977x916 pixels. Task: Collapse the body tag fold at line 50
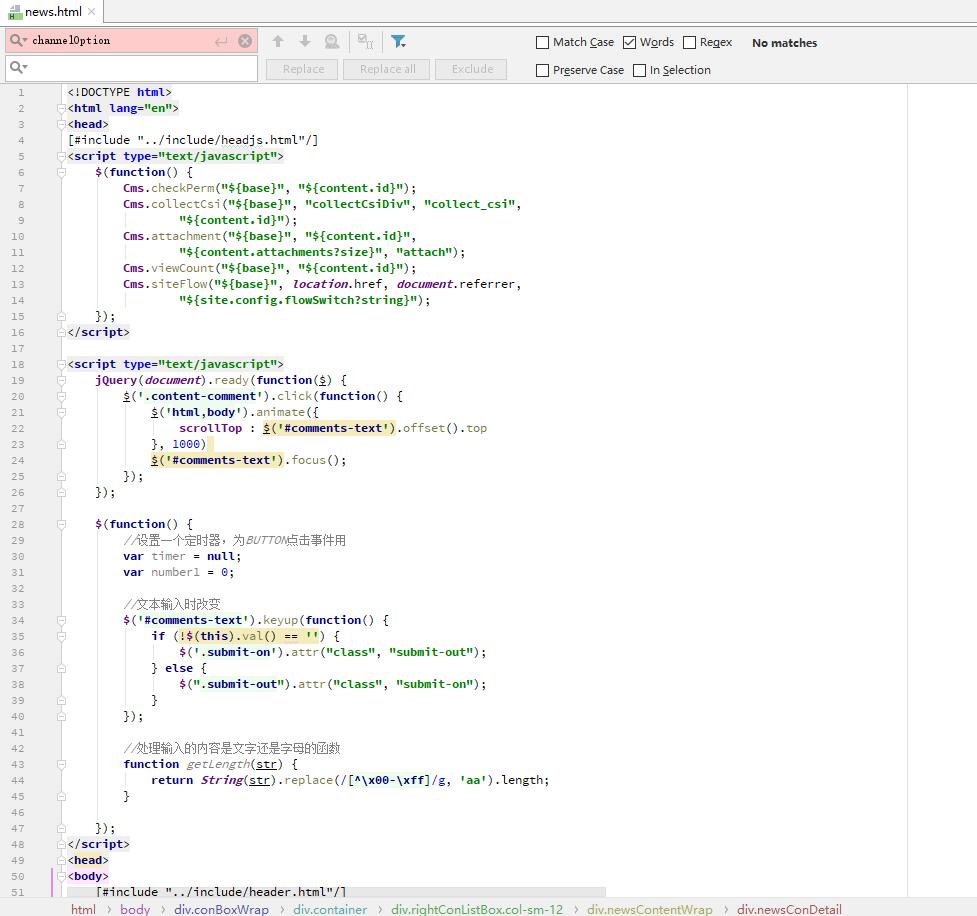tap(61, 876)
